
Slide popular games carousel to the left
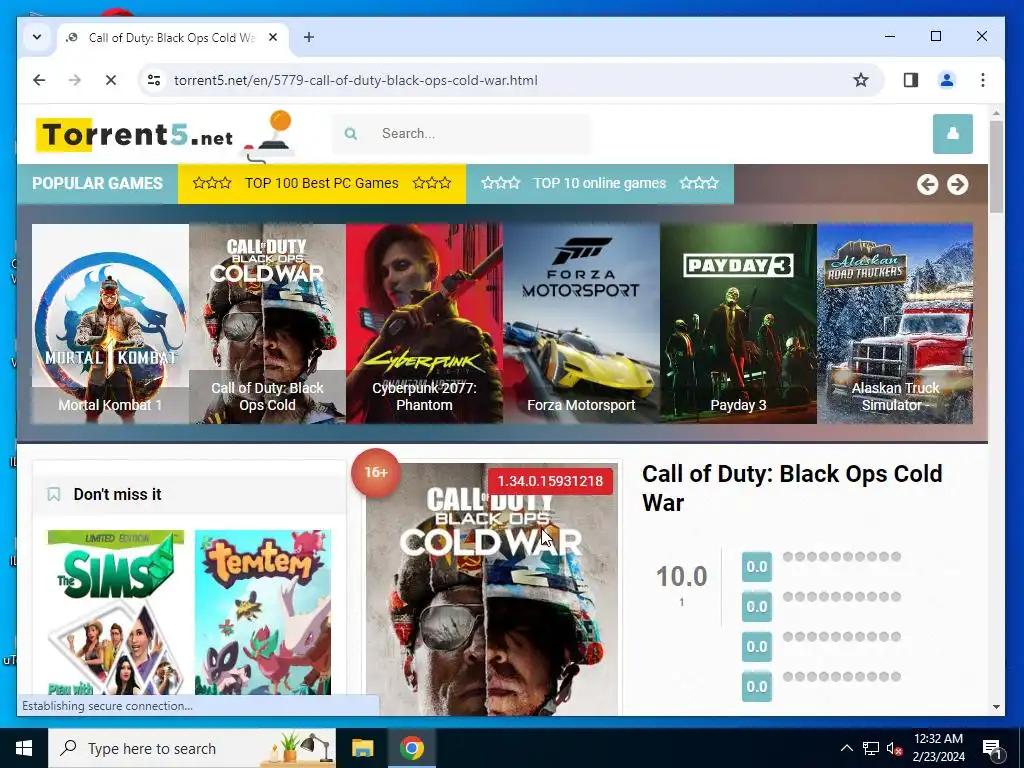pyautogui.click(x=927, y=184)
